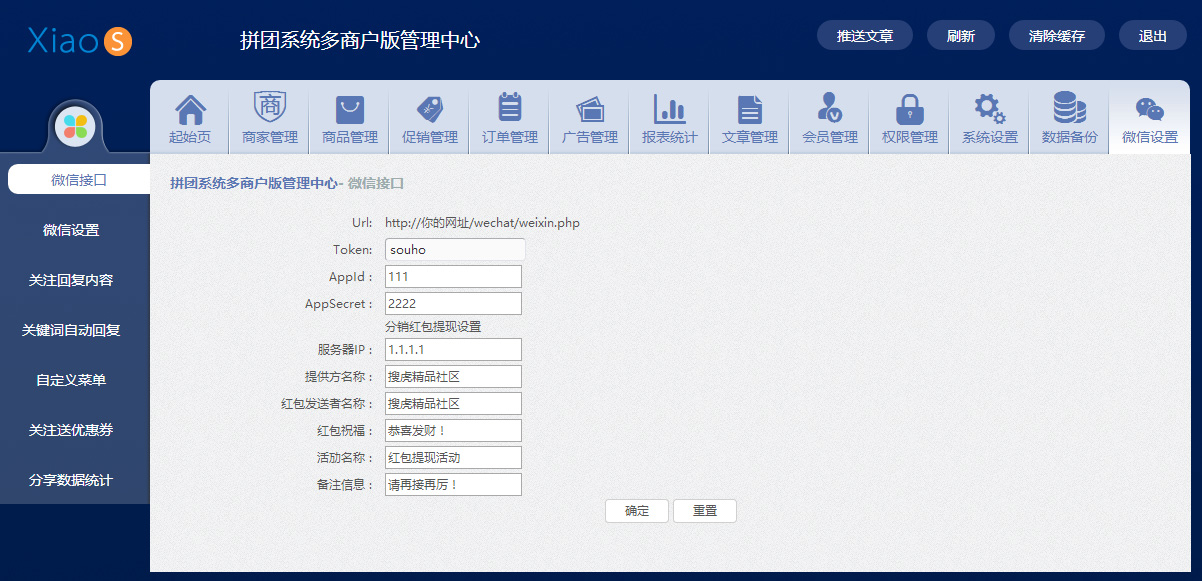Select 会员管理 member icon
Image resolution: width=1202 pixels, height=581 pixels.
pyautogui.click(x=830, y=108)
